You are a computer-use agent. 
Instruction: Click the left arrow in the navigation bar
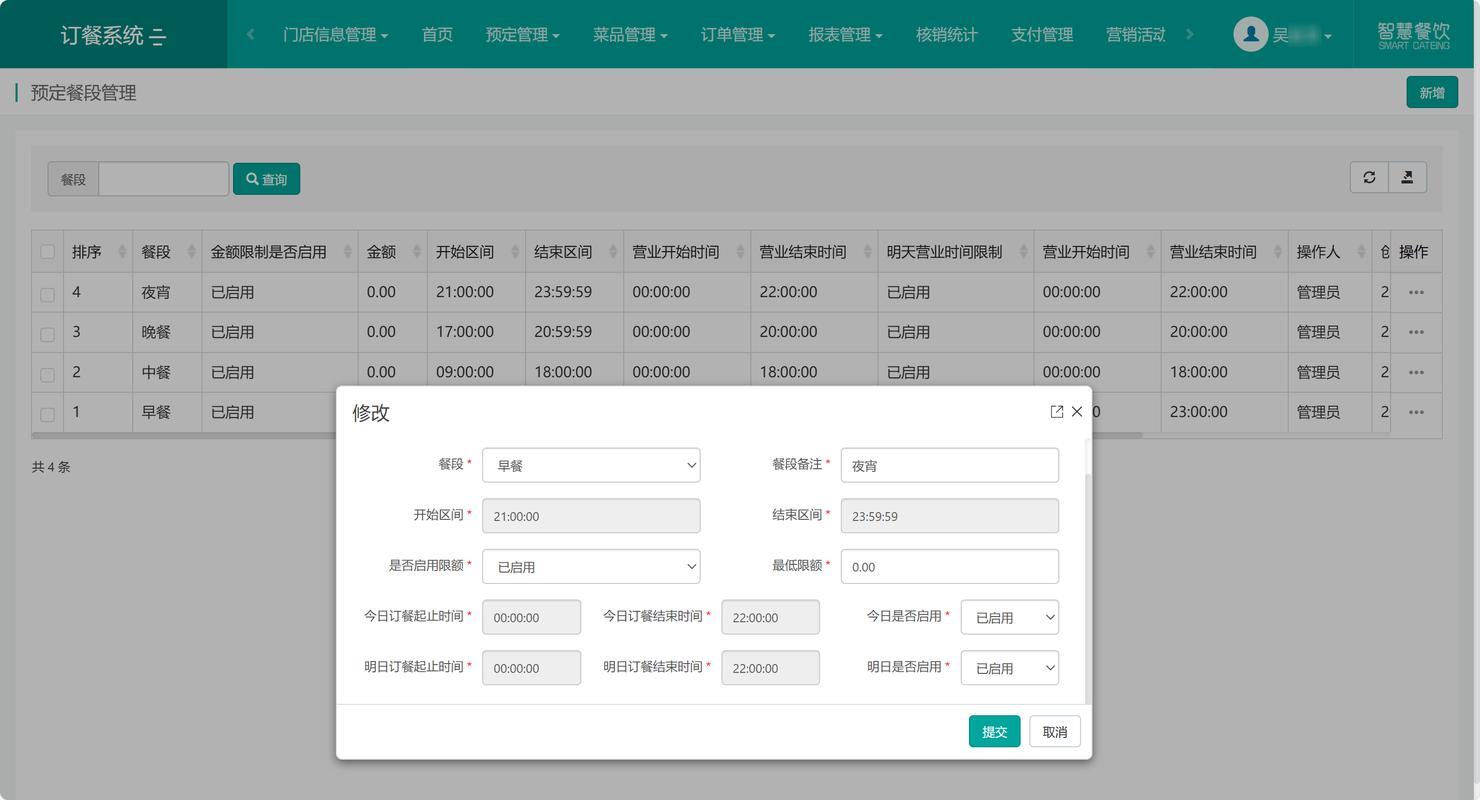[x=250, y=34]
